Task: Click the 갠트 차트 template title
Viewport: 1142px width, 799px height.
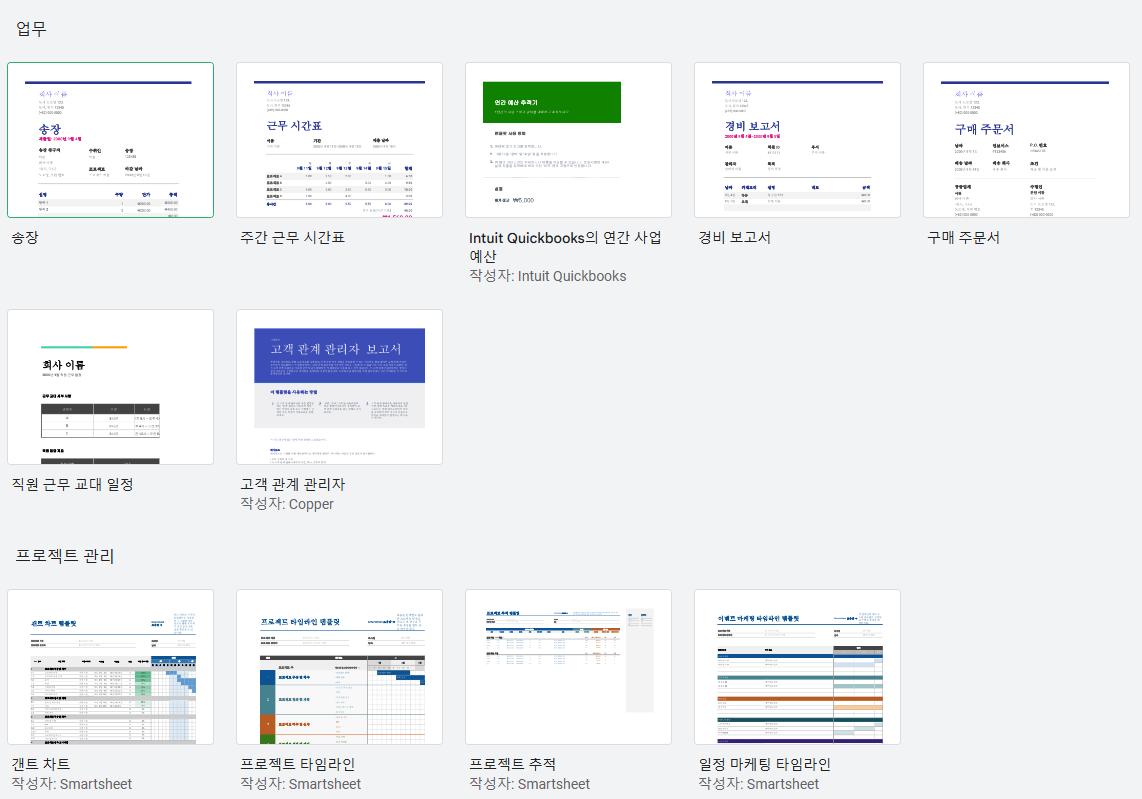Action: tap(42, 763)
